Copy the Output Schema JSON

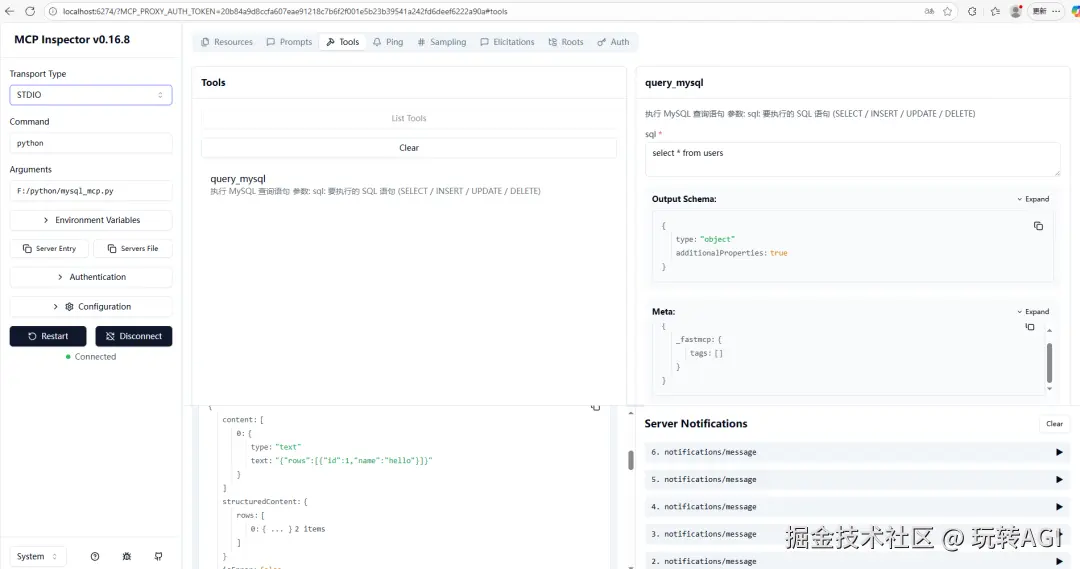[x=1038, y=226]
